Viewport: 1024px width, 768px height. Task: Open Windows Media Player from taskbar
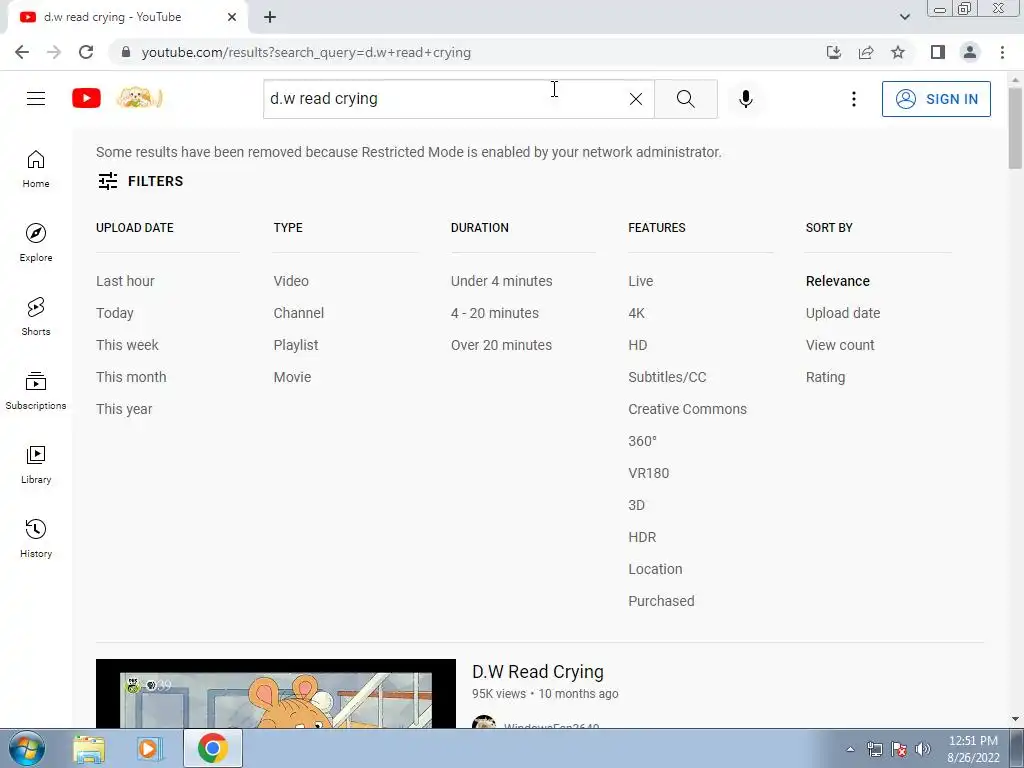tap(150, 748)
